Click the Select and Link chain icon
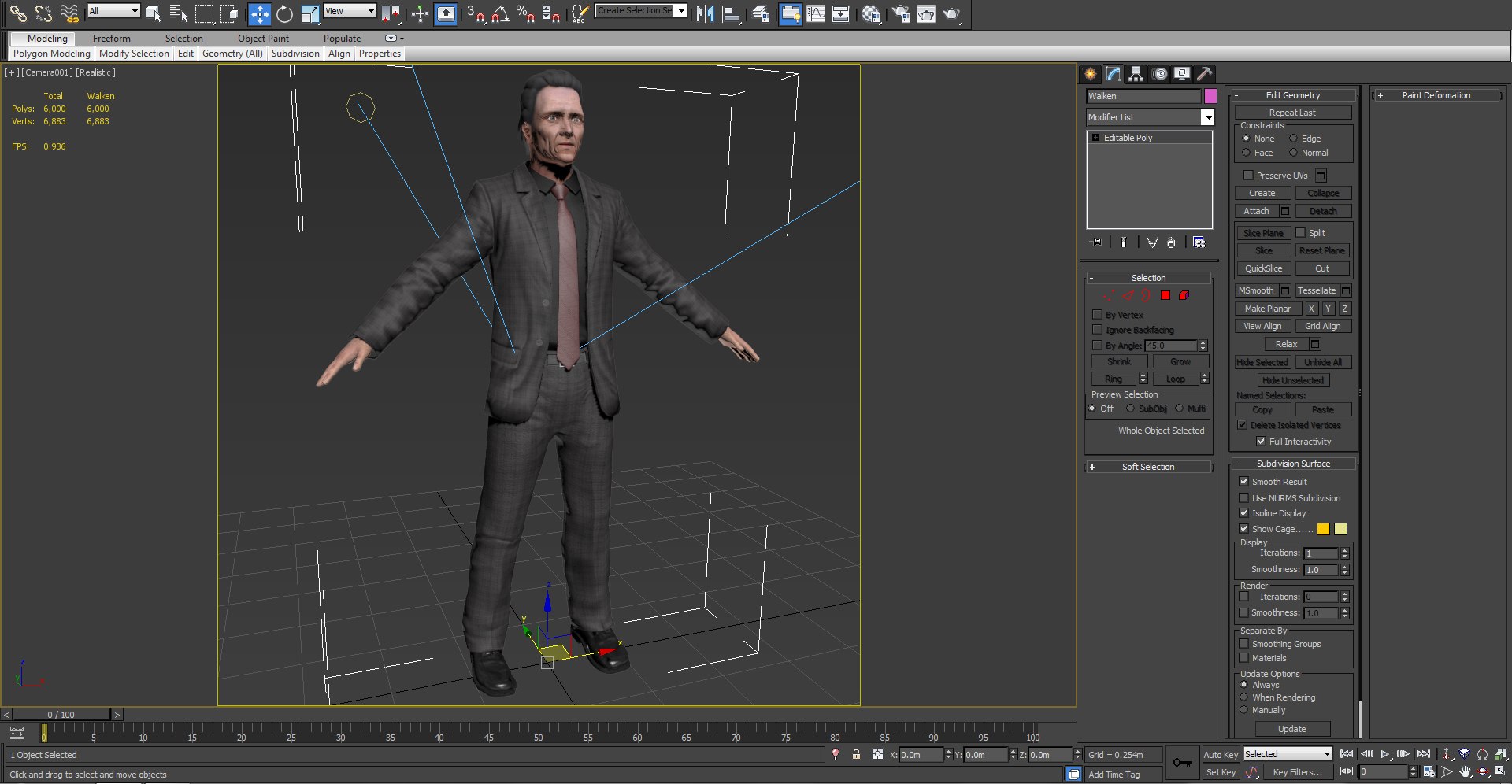The height and width of the screenshot is (784, 1512). [17, 13]
